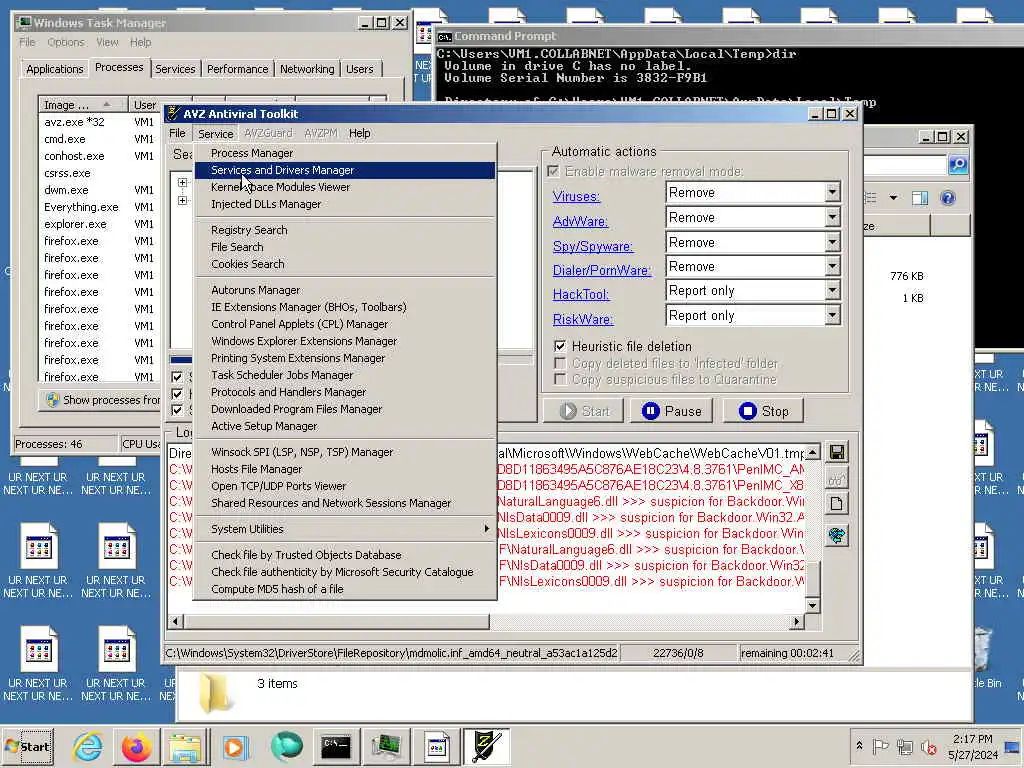
Task: Open the Viruses action dropdown
Action: point(832,193)
